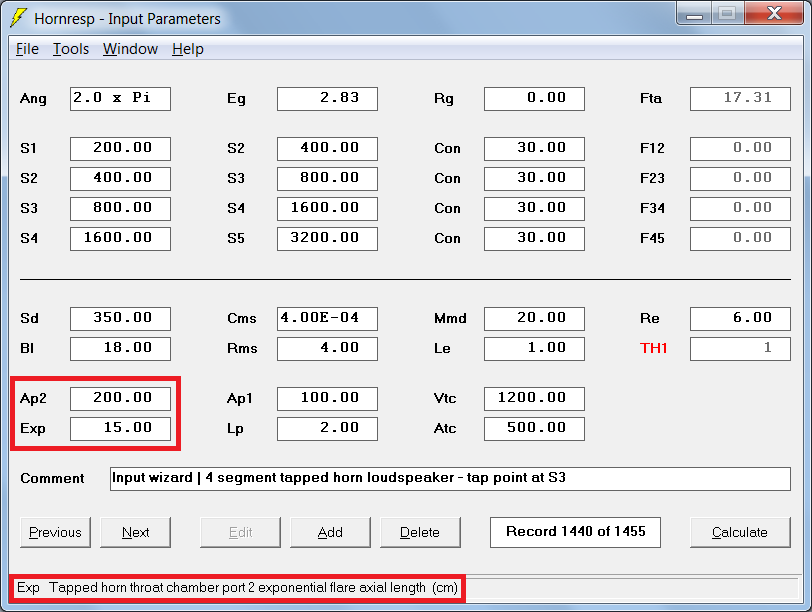Click the Con field in the F12 row

534,149
